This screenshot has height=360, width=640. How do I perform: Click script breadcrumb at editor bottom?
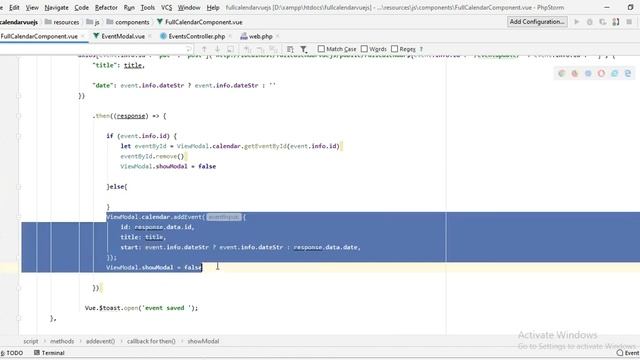point(31,341)
